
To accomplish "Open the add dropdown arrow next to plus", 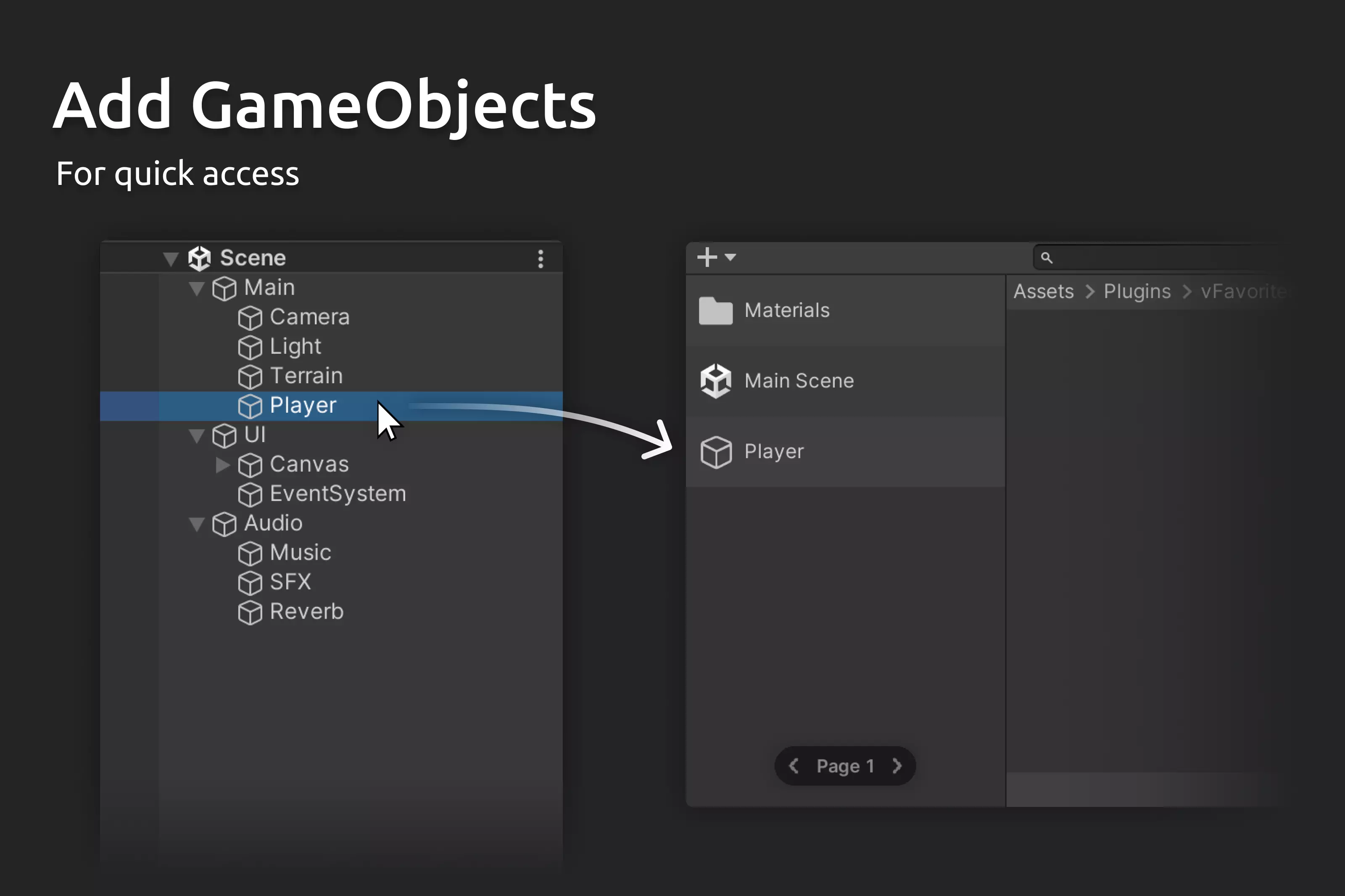I will click(730, 257).
